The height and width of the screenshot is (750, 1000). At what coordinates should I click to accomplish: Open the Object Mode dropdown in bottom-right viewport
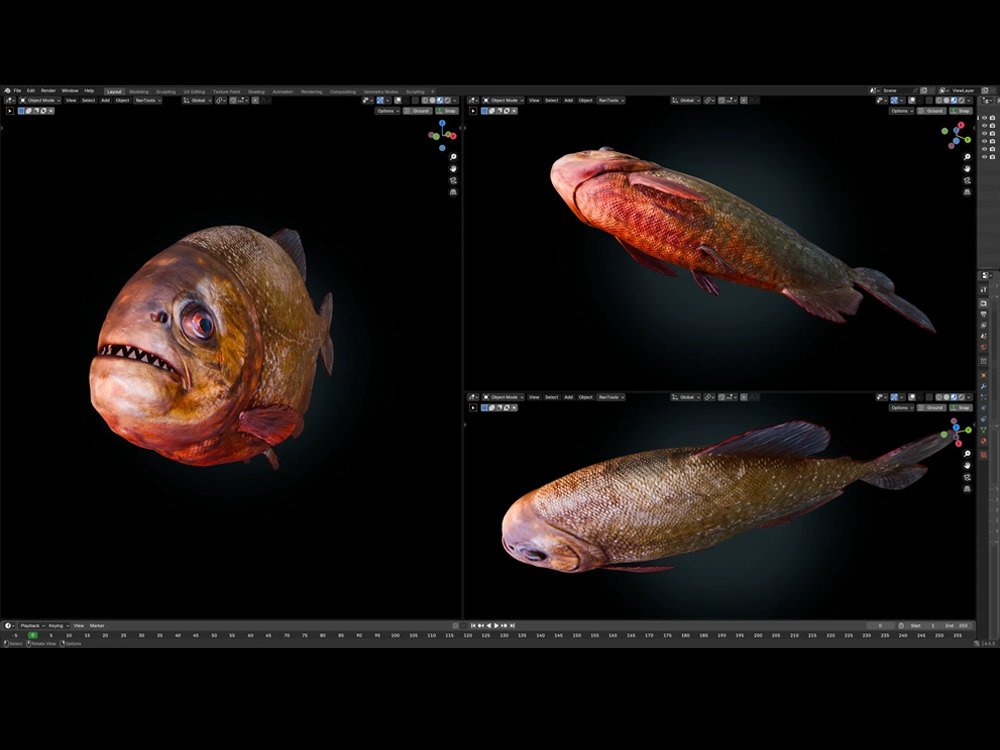pyautogui.click(x=503, y=397)
